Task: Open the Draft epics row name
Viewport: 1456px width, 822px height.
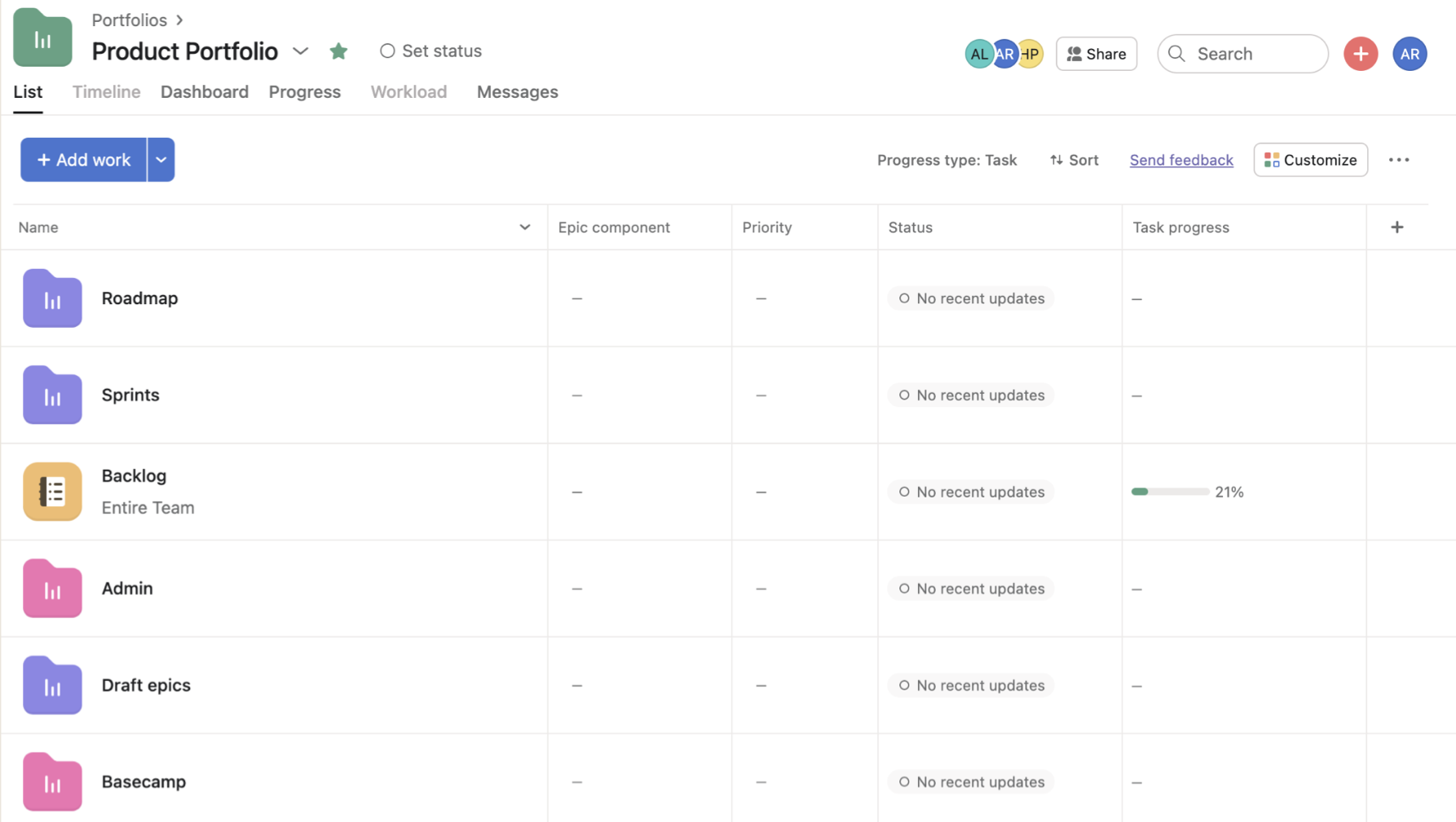Action: click(146, 685)
